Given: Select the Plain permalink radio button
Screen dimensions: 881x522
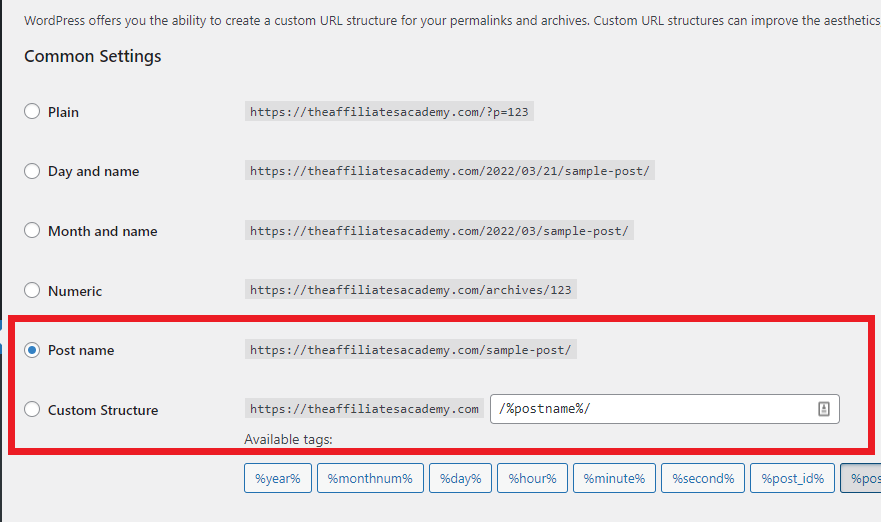Looking at the screenshot, I should pos(32,112).
